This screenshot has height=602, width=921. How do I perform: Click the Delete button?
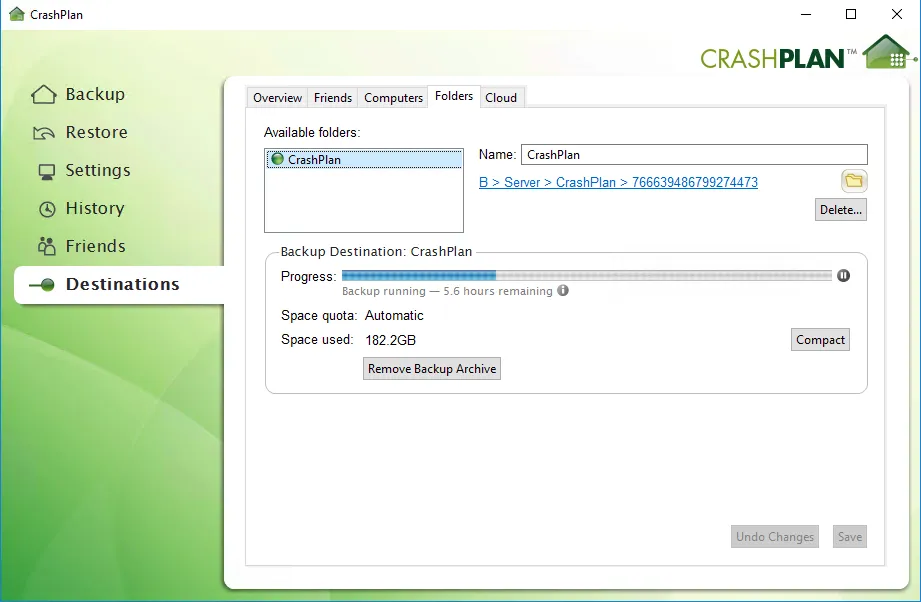840,209
